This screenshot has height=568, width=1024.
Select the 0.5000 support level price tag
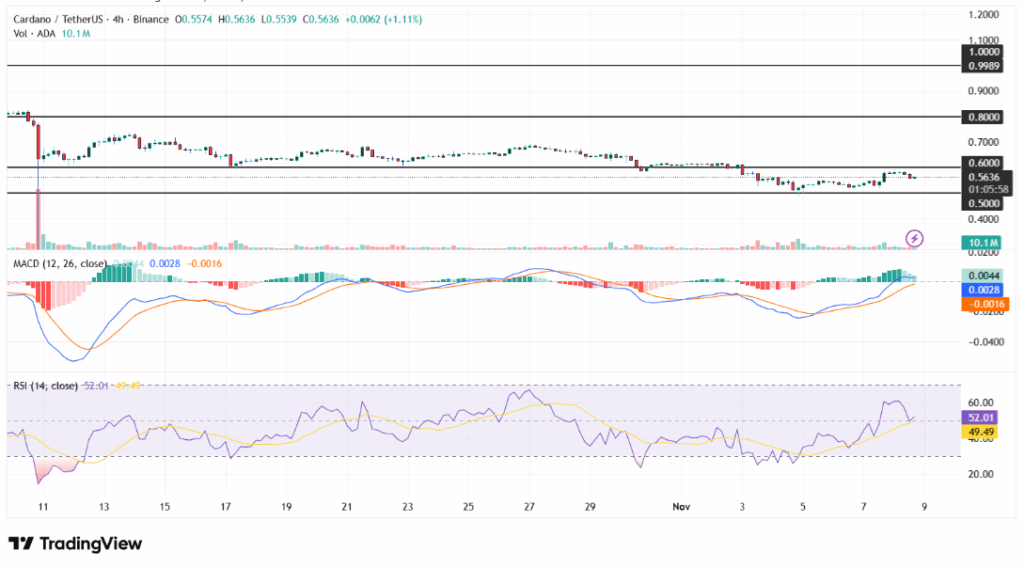(982, 203)
